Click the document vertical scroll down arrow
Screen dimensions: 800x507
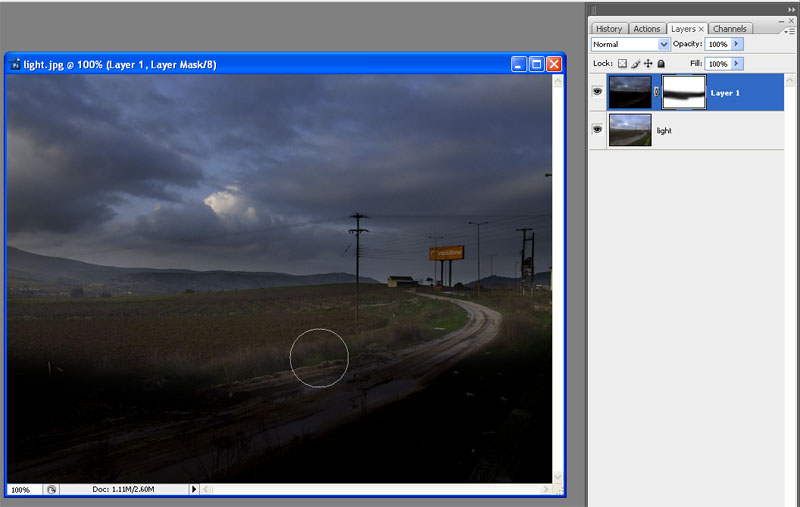coord(558,477)
